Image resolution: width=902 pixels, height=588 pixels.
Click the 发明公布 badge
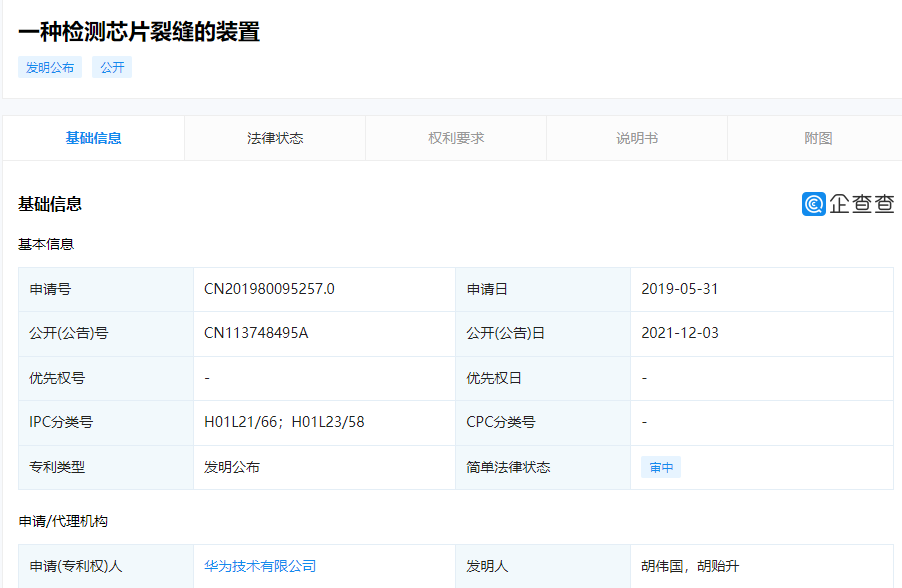pos(49,67)
